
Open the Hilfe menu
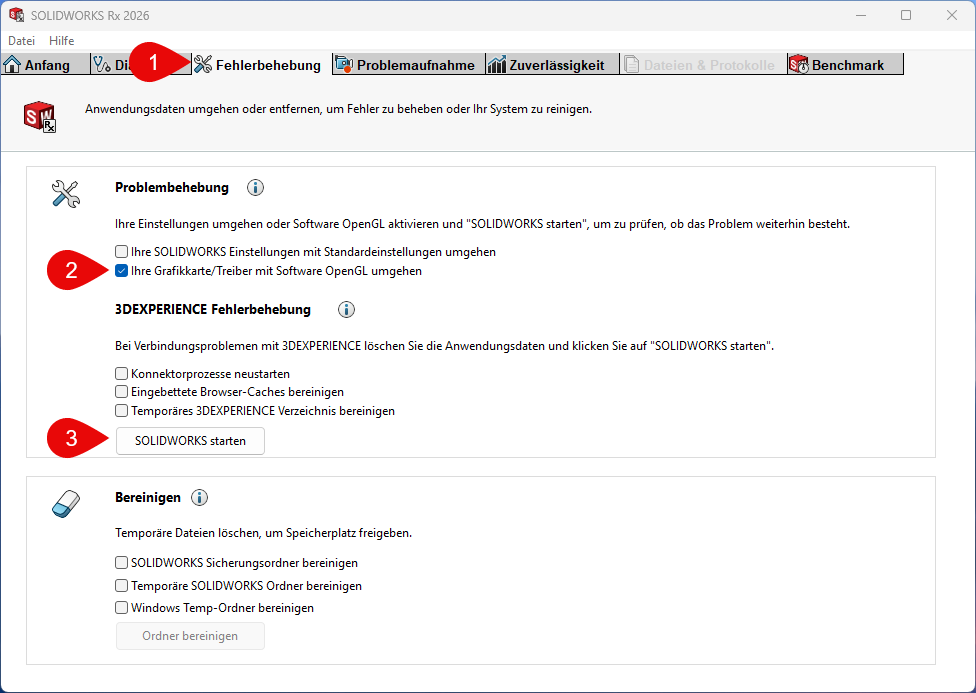click(61, 41)
